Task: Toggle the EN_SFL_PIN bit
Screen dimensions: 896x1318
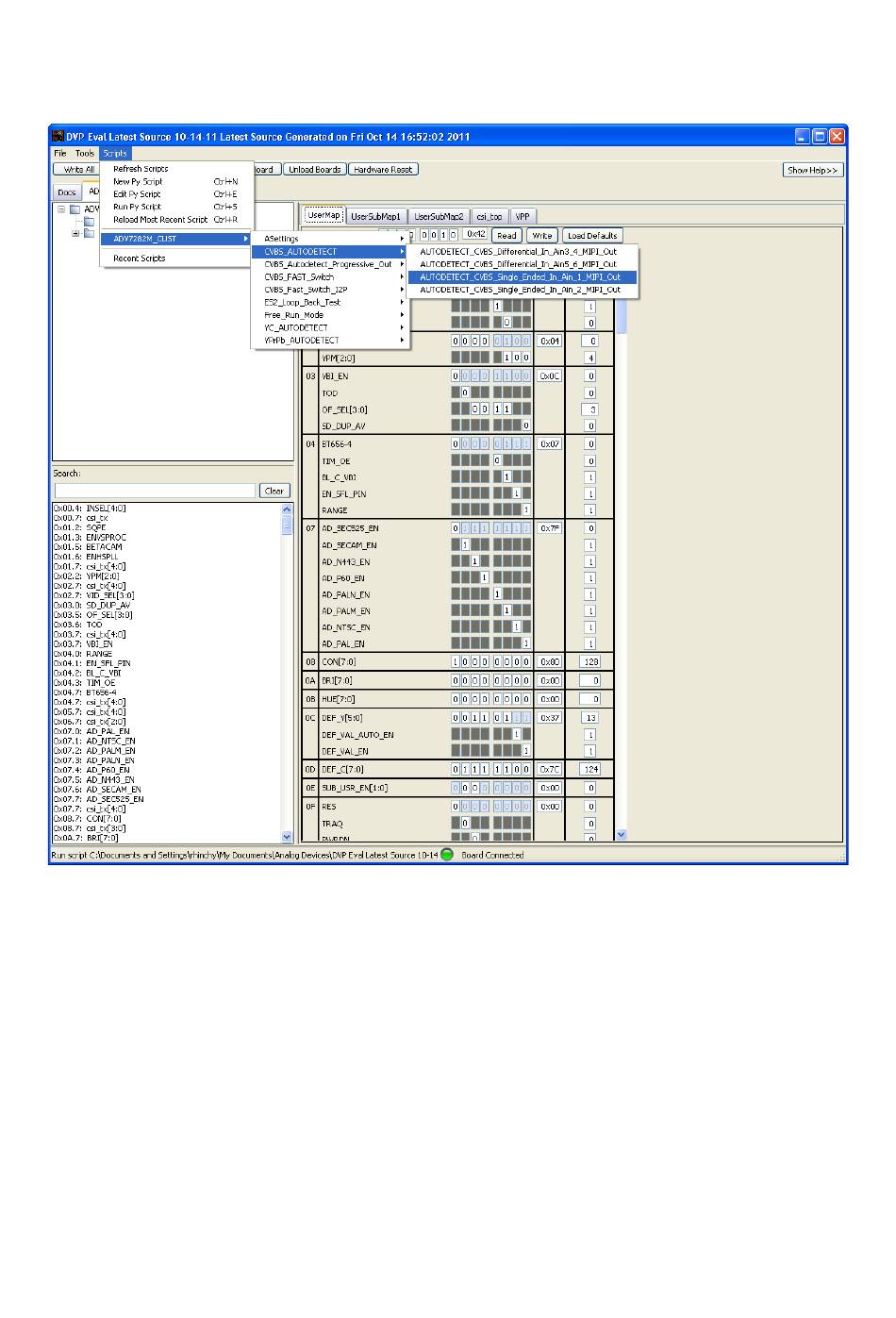Action: point(517,493)
